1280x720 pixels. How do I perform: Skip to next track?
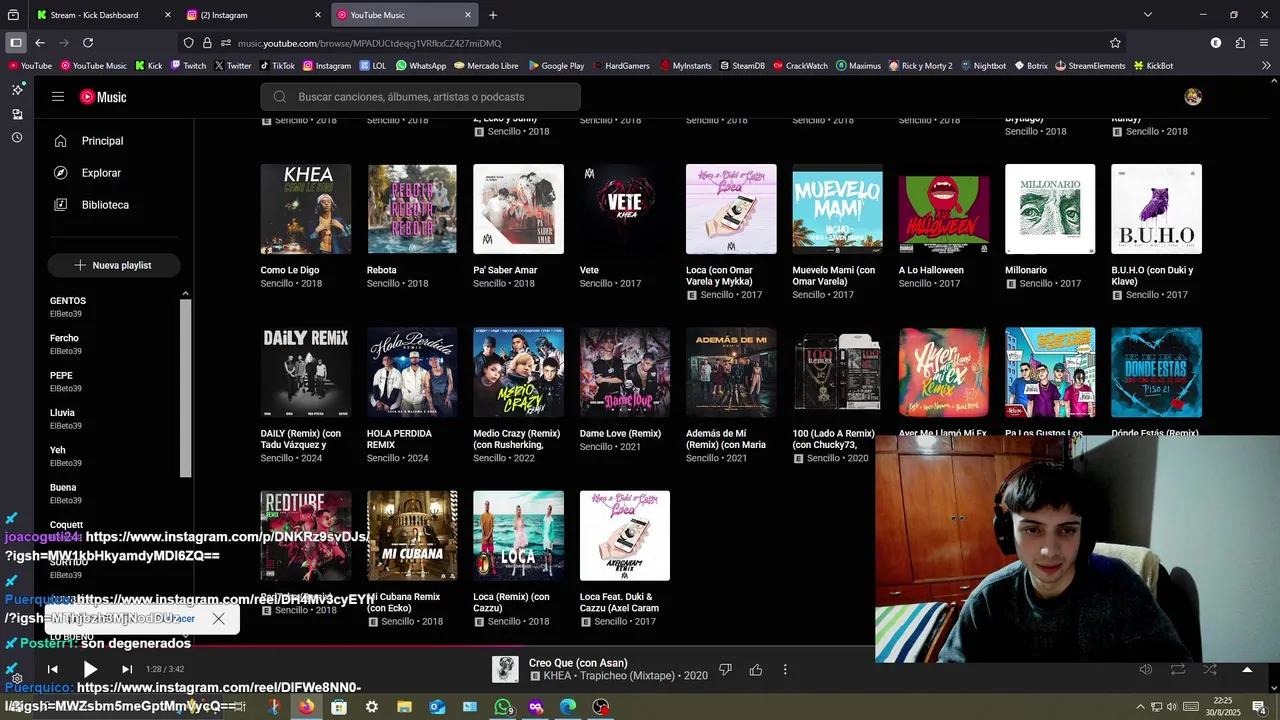(x=127, y=669)
